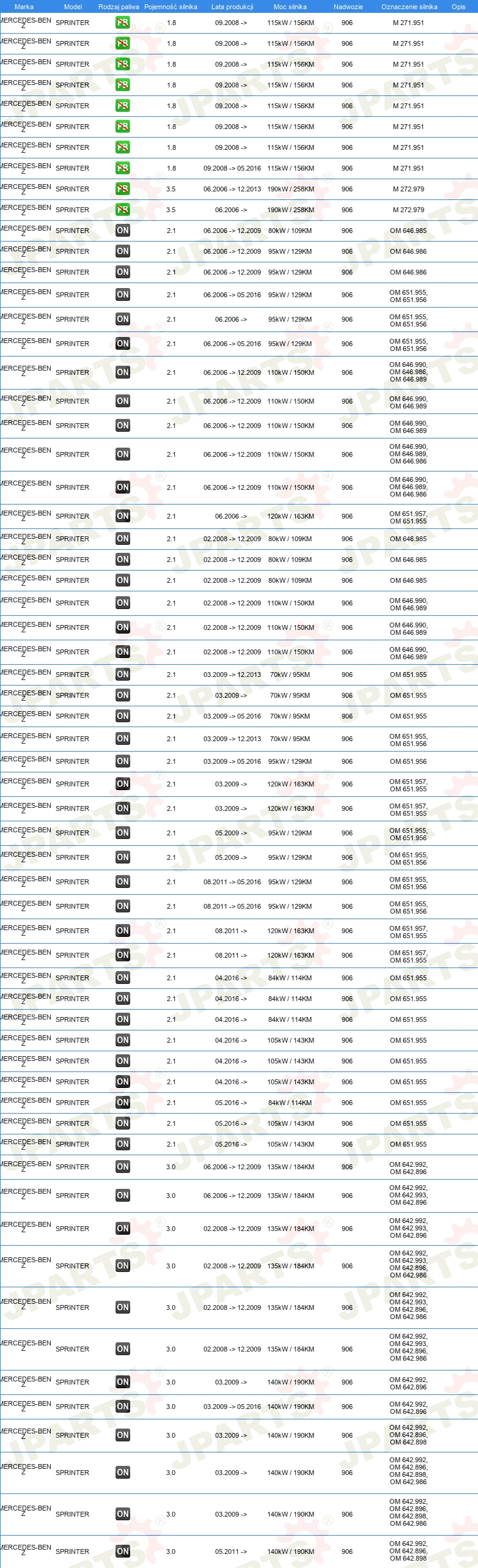The image size is (478, 1568).
Task: Click OM 651.956 in 03.2009 -> 05.2016 95kW row
Action: [408, 761]
